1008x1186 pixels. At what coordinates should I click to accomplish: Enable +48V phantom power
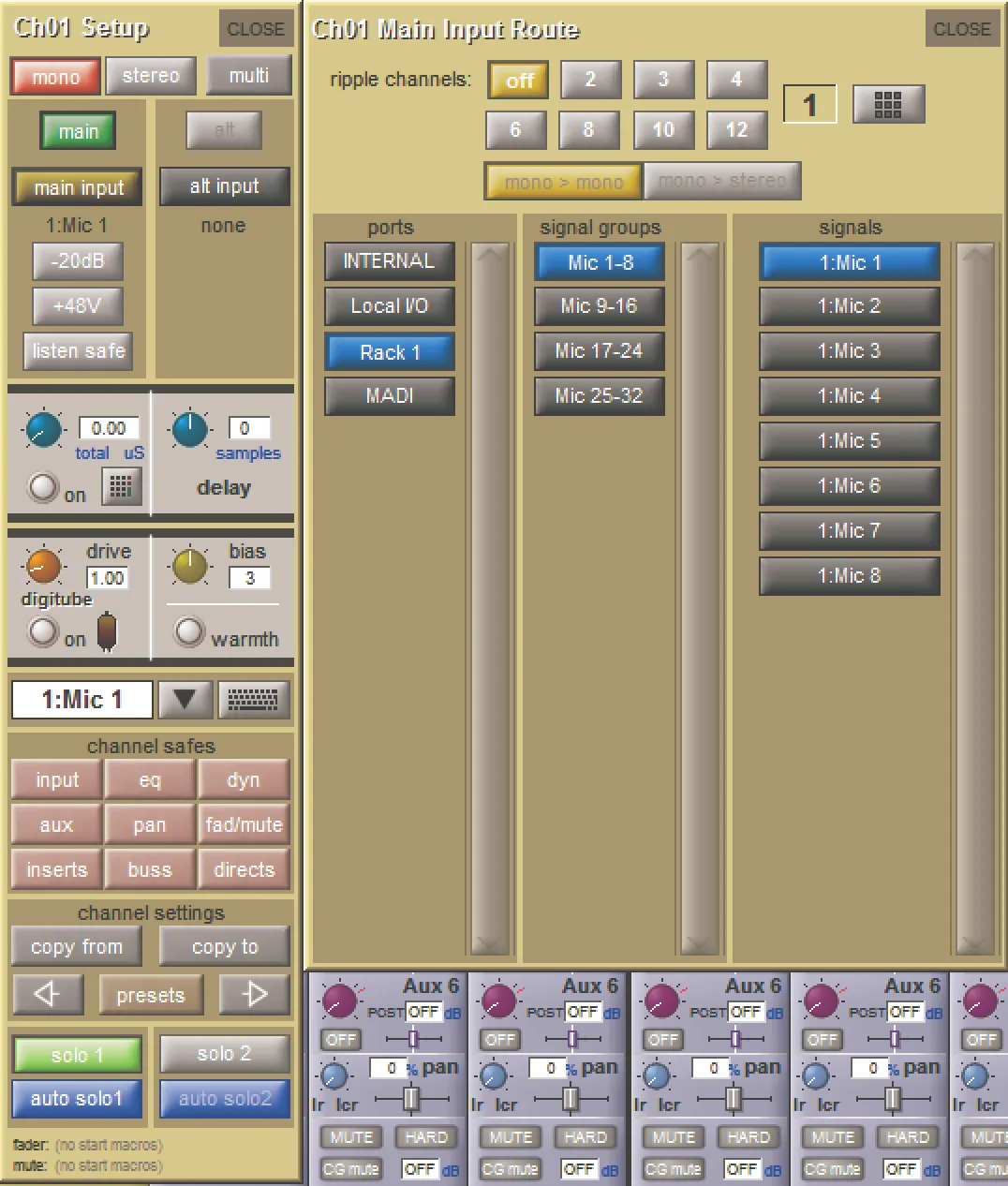tap(78, 305)
